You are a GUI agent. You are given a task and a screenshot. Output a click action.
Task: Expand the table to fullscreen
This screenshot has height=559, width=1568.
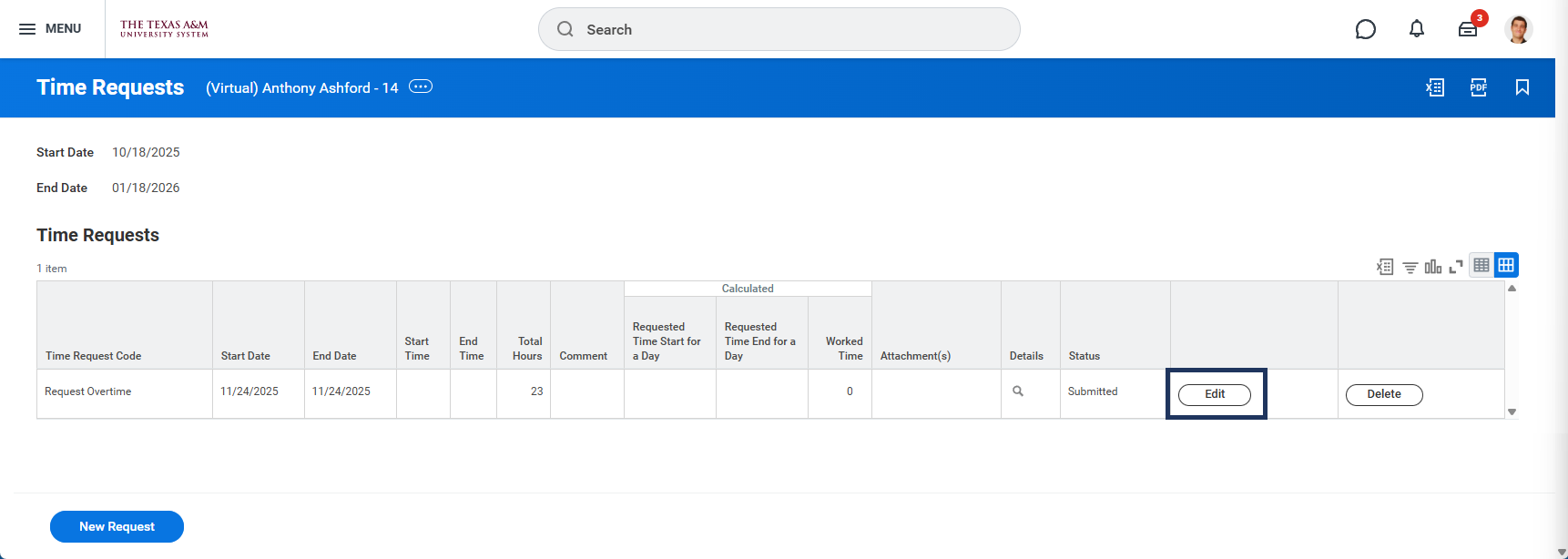point(1456,266)
